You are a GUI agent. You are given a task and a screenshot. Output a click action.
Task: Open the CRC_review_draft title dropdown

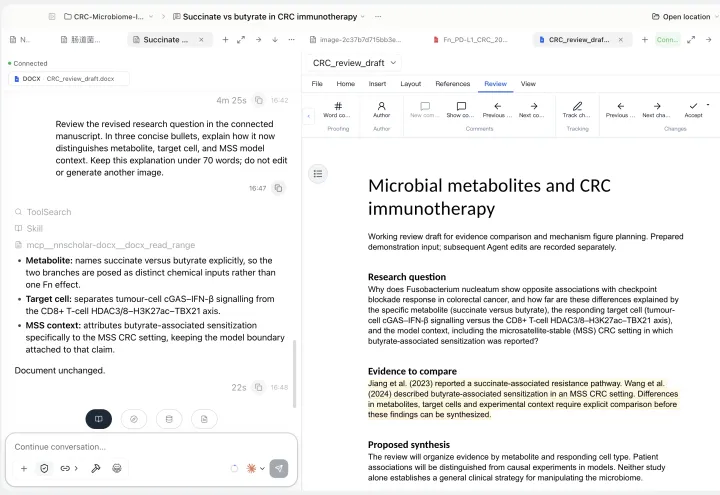point(394,63)
